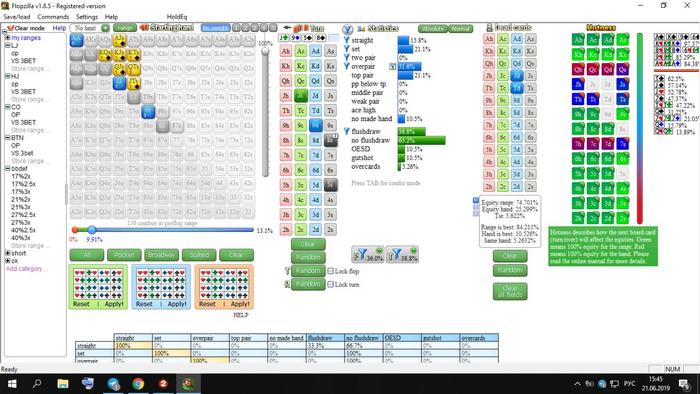Toggle the JJ hand cell
This screenshot has width=700, height=394.
(x=119, y=83)
